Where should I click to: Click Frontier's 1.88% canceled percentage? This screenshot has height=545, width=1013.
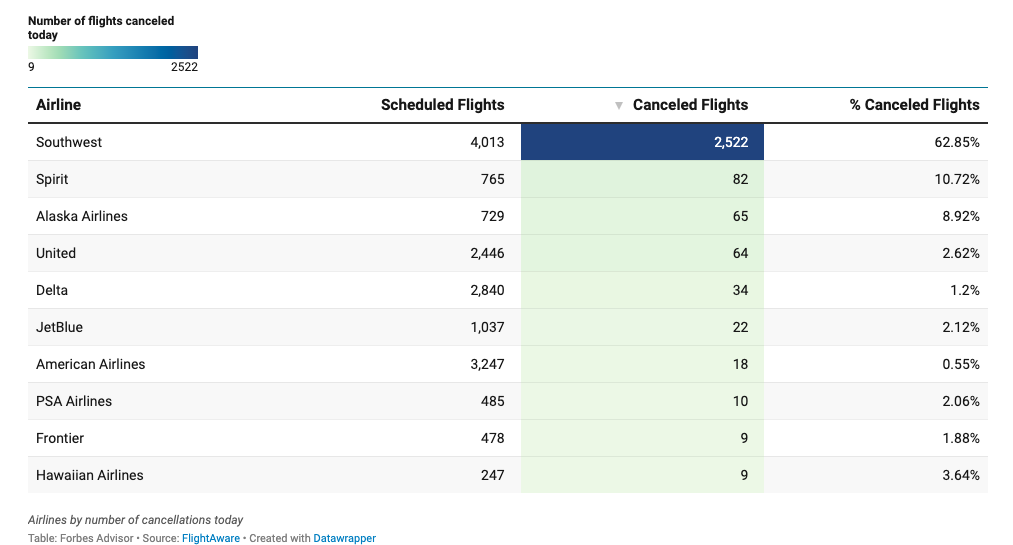[x=960, y=438]
